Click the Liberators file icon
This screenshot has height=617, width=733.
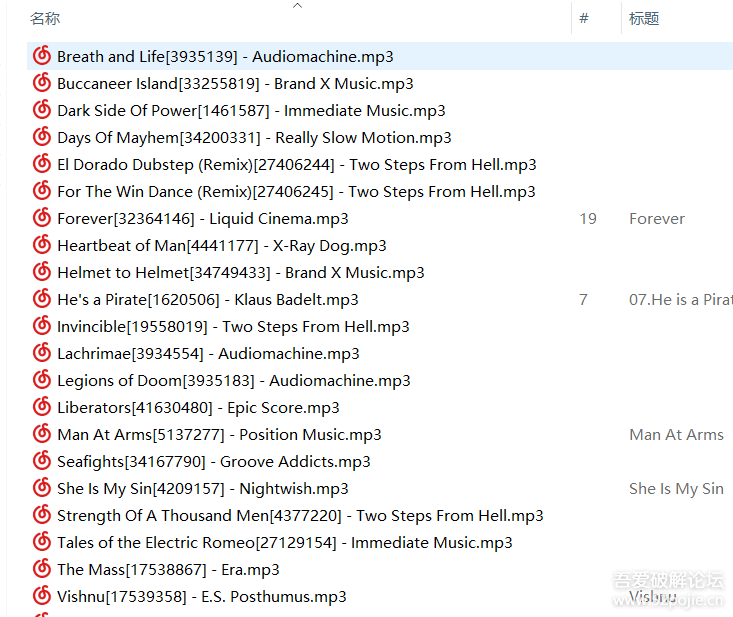42,407
